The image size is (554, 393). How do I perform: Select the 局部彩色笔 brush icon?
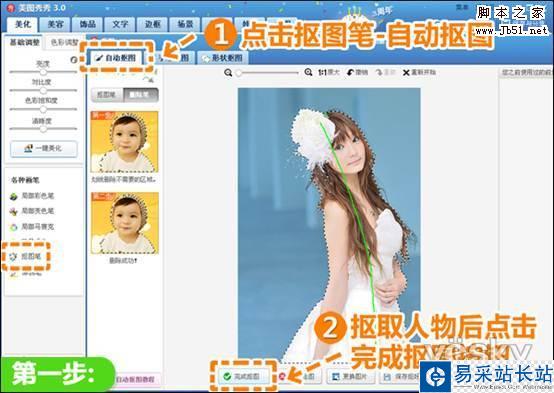pos(14,196)
